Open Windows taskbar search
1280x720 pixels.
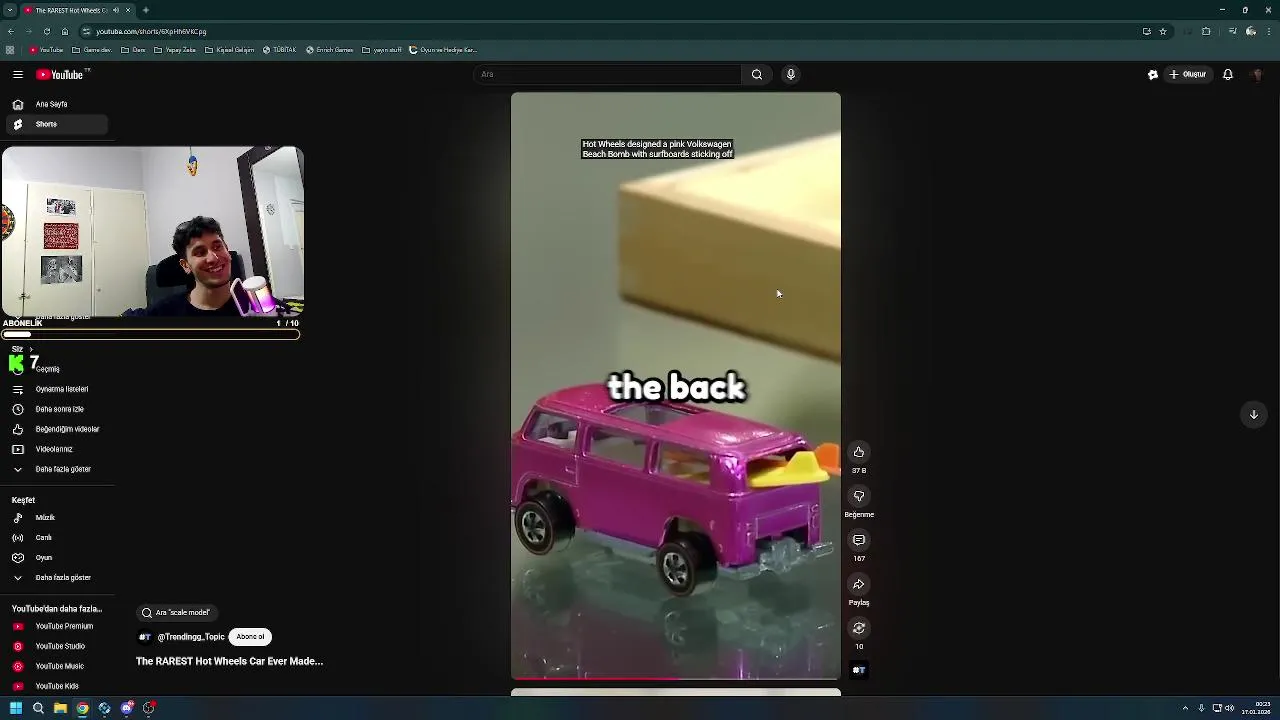pos(38,708)
